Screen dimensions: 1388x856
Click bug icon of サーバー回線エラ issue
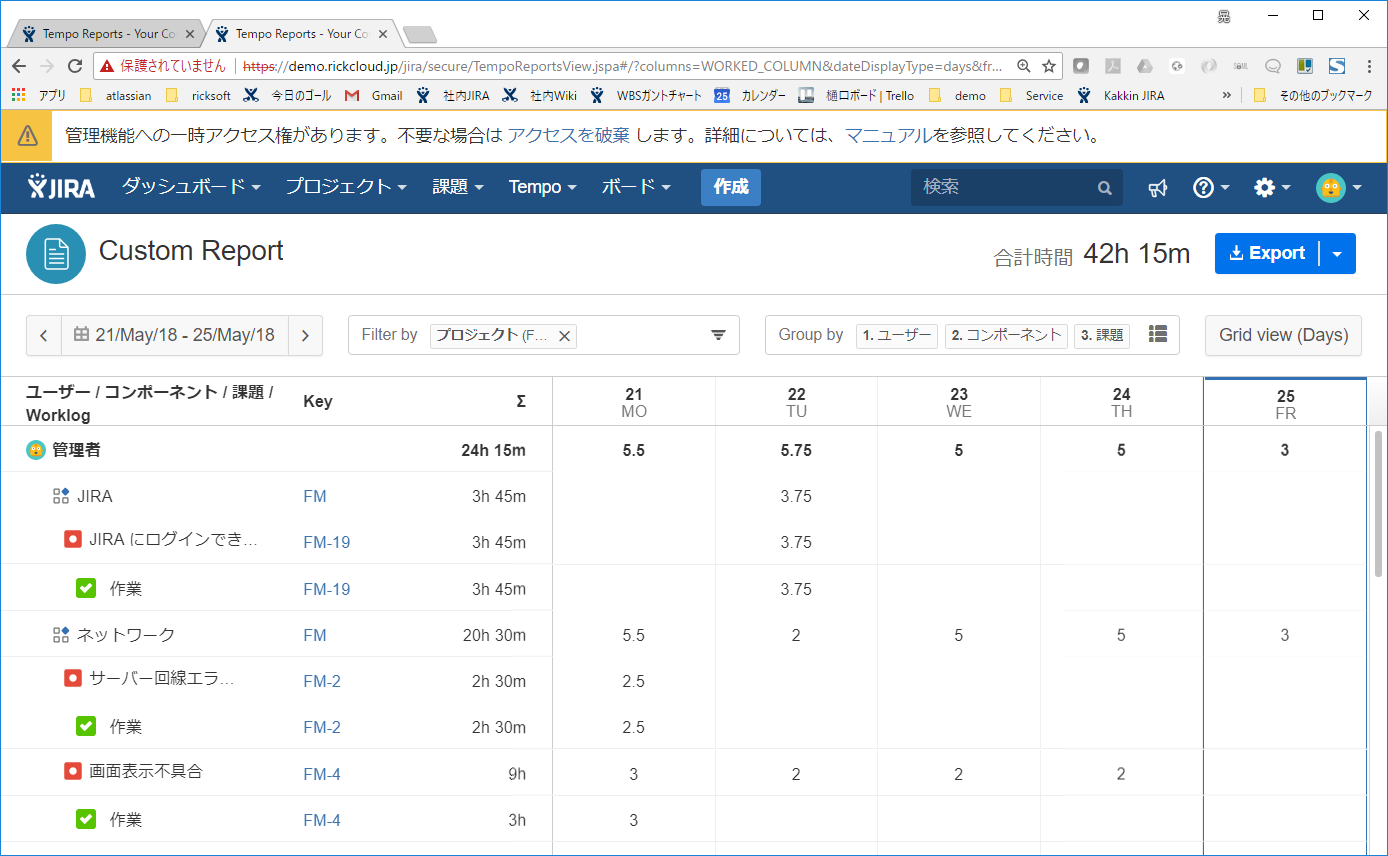coord(72,679)
